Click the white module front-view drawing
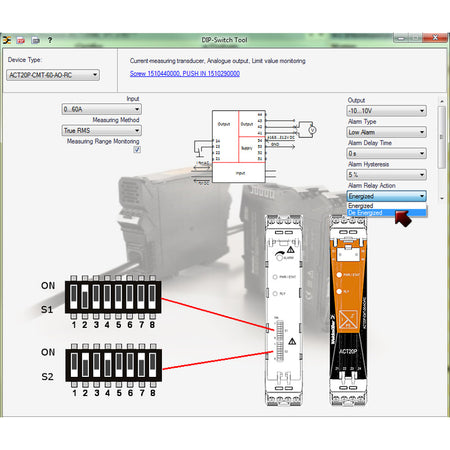Viewport: 450px width, 450px height. pos(284,310)
